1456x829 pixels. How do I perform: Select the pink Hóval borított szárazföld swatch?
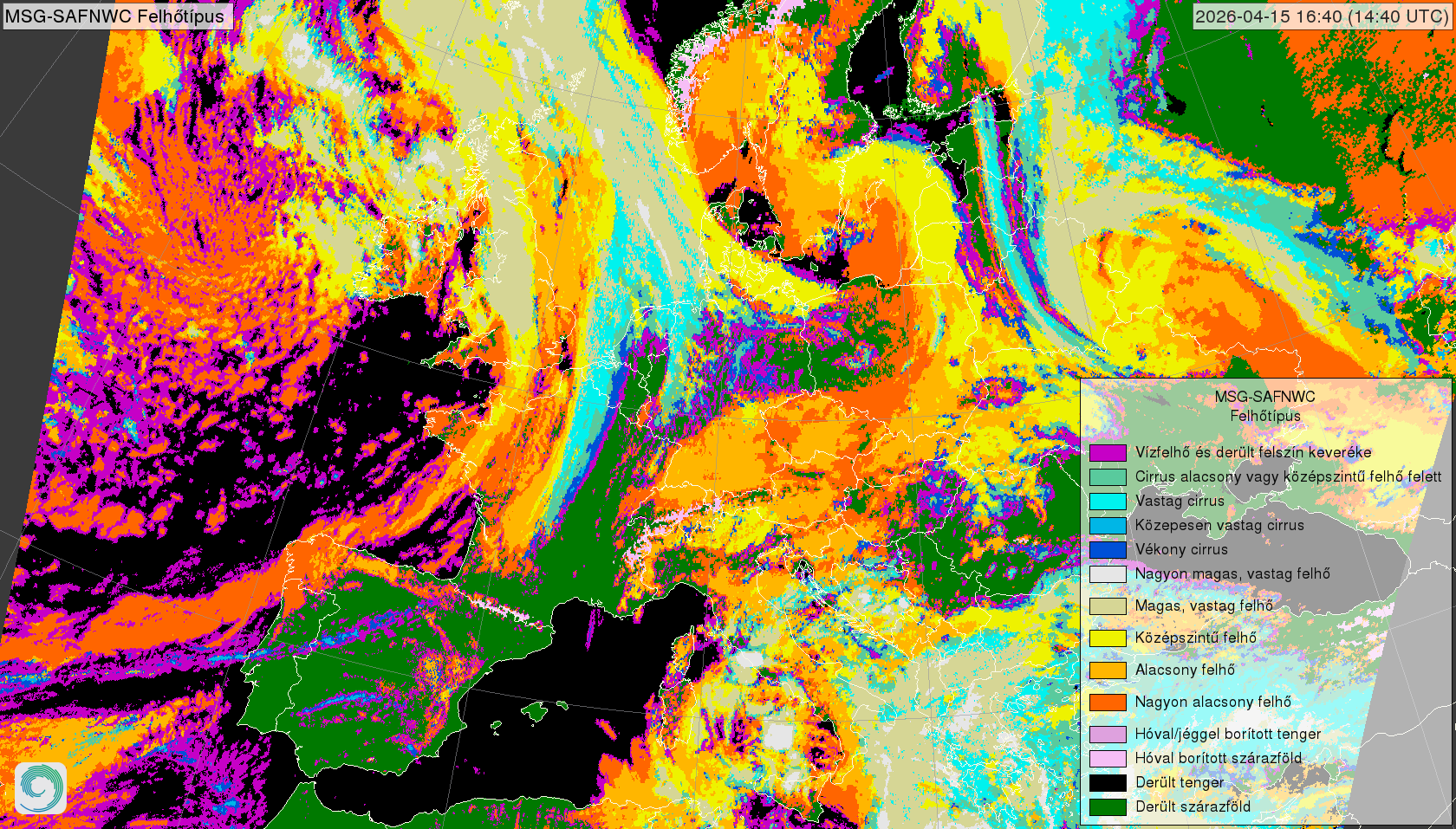(x=1108, y=759)
